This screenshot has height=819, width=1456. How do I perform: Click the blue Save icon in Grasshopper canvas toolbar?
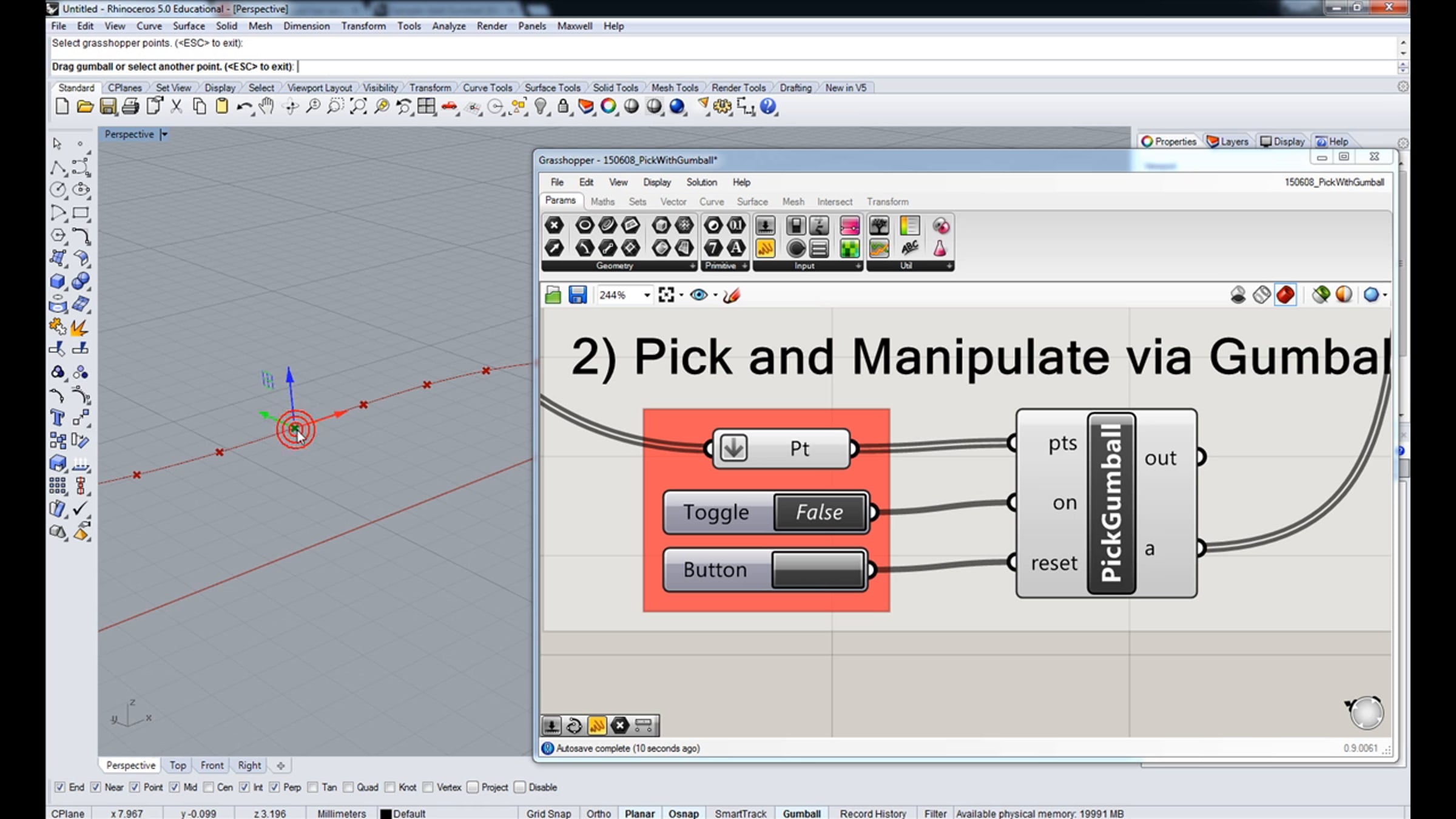[578, 295]
